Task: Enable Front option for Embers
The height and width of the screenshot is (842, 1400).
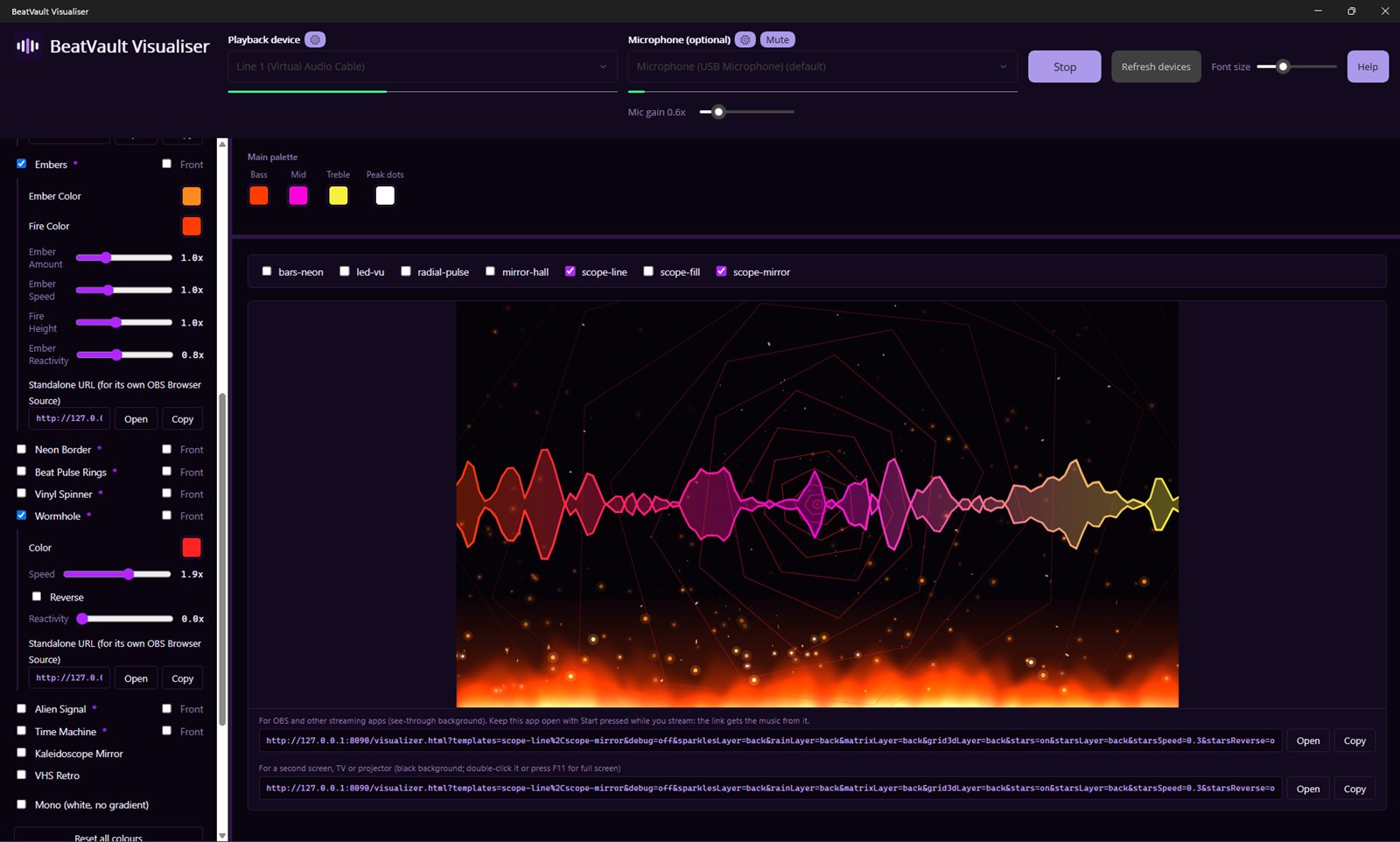Action: (166, 164)
